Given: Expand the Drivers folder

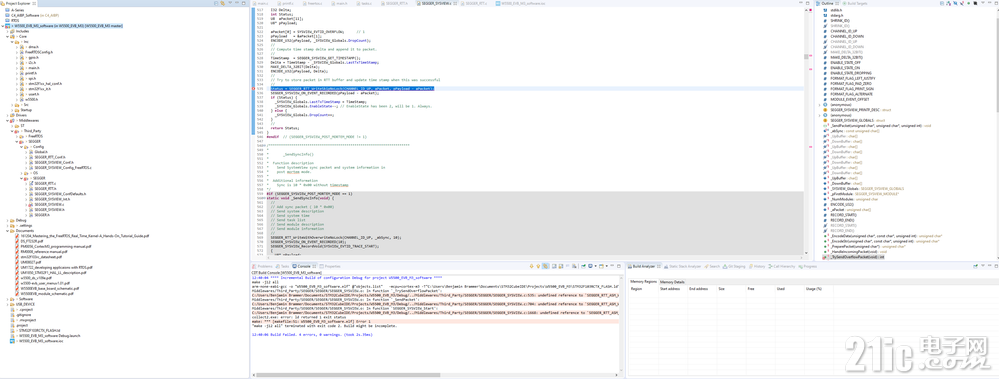Looking at the screenshot, I should click(x=7, y=115).
